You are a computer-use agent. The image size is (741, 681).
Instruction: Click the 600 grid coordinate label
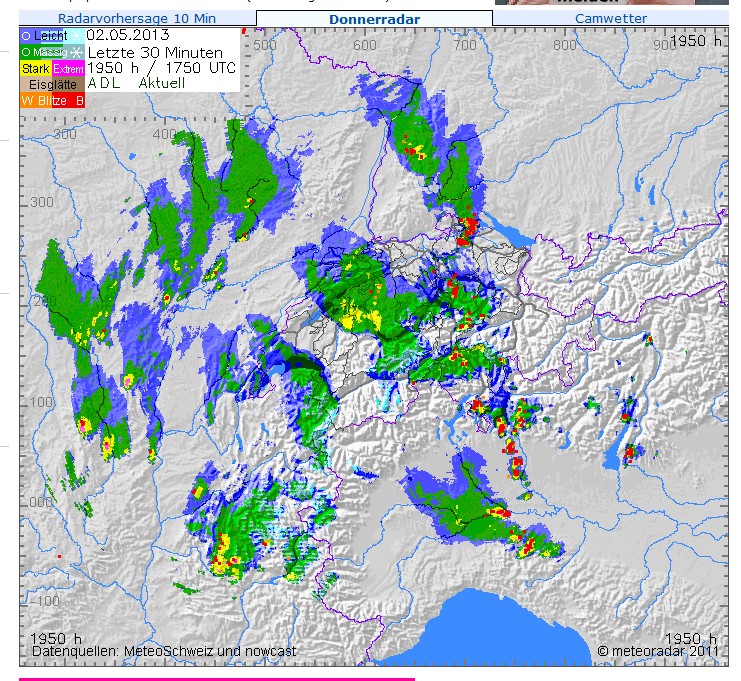click(x=365, y=45)
